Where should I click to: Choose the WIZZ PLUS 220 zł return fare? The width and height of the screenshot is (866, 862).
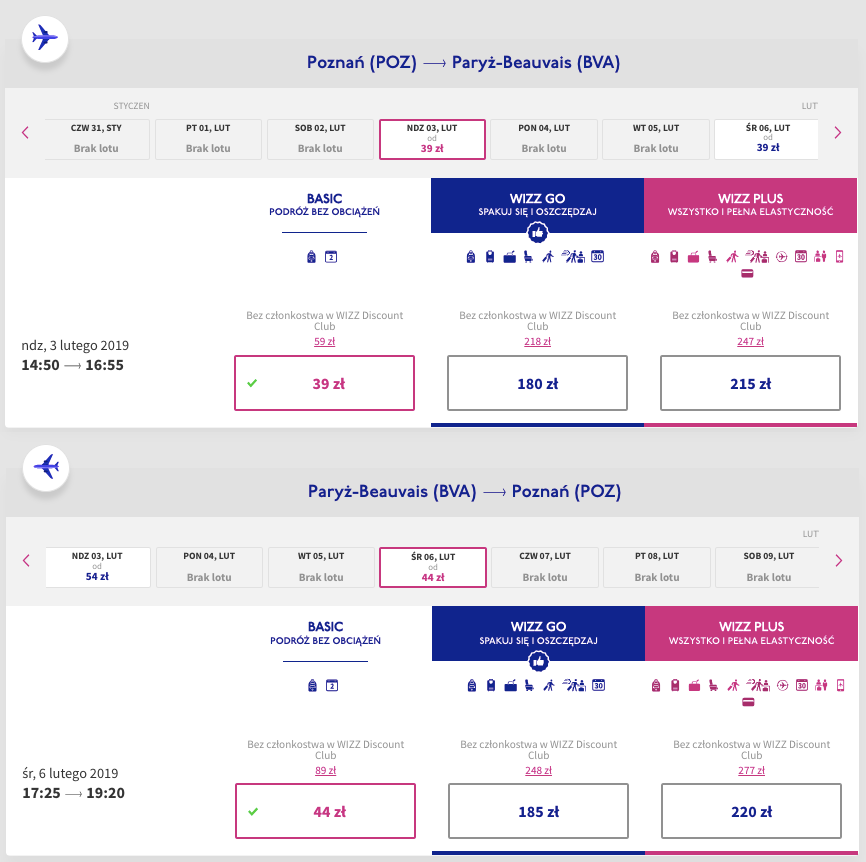pyautogui.click(x=751, y=811)
